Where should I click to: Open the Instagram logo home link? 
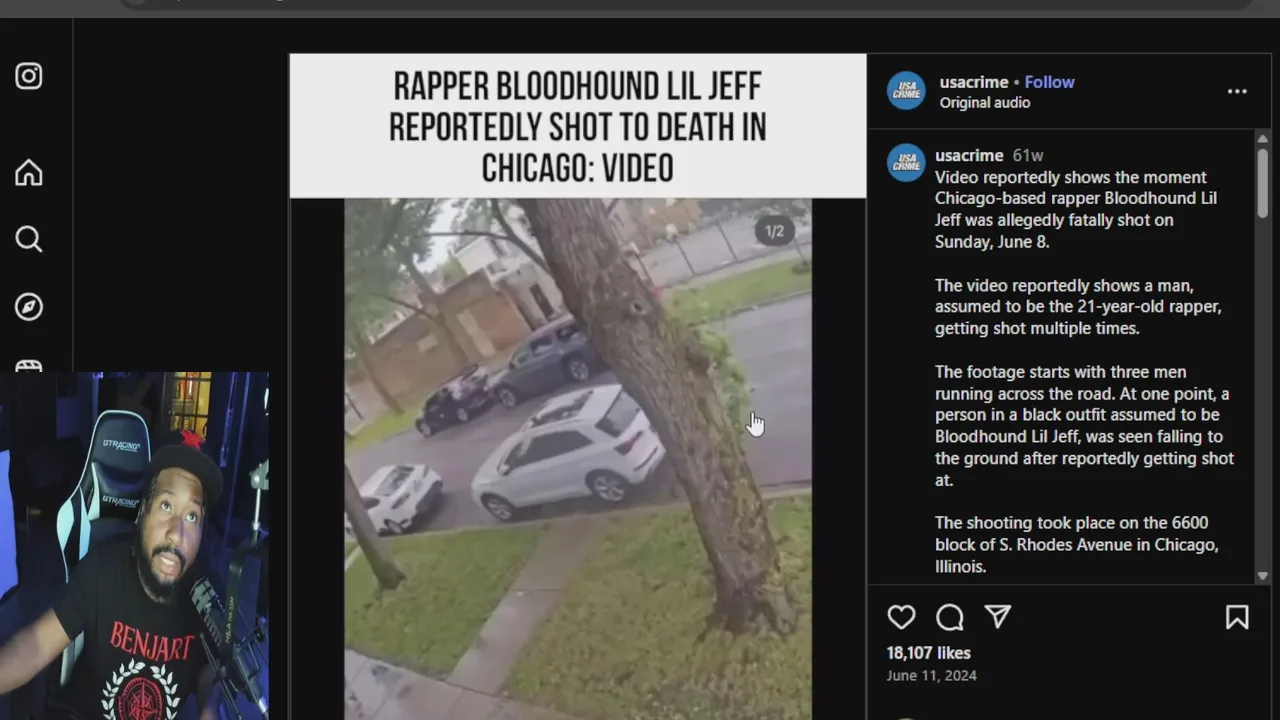[x=29, y=76]
